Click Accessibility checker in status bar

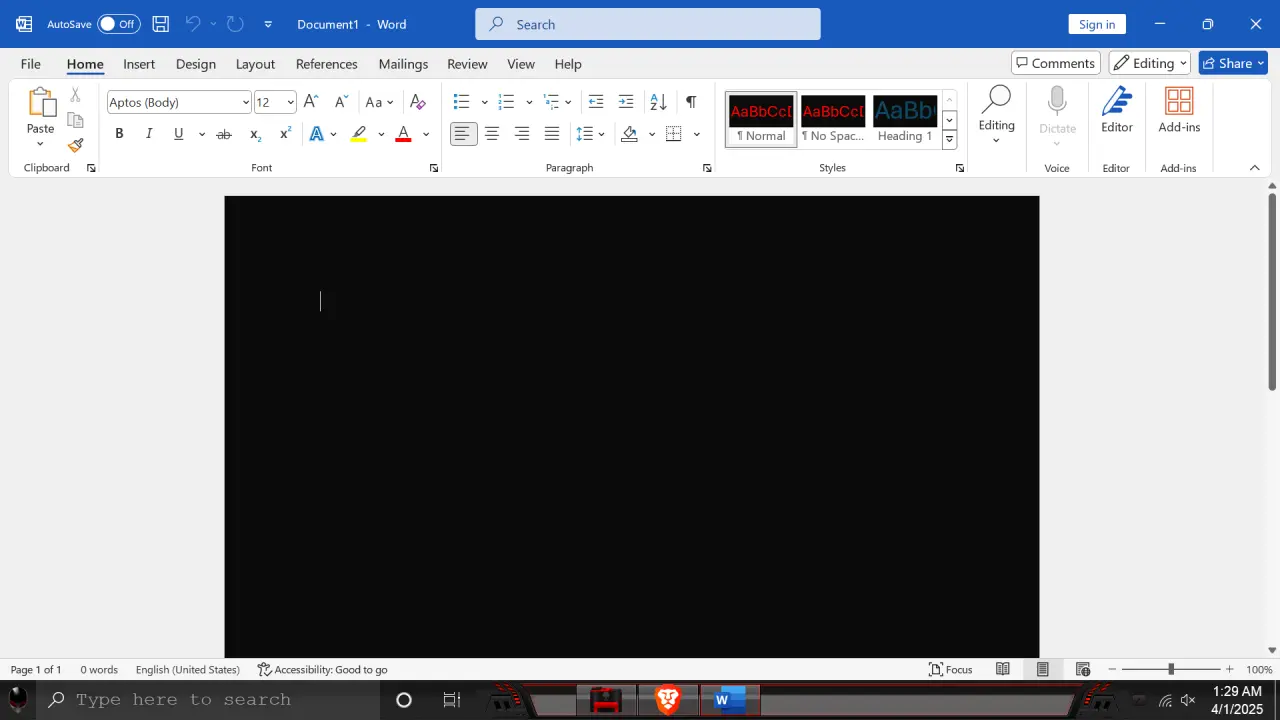[322, 670]
